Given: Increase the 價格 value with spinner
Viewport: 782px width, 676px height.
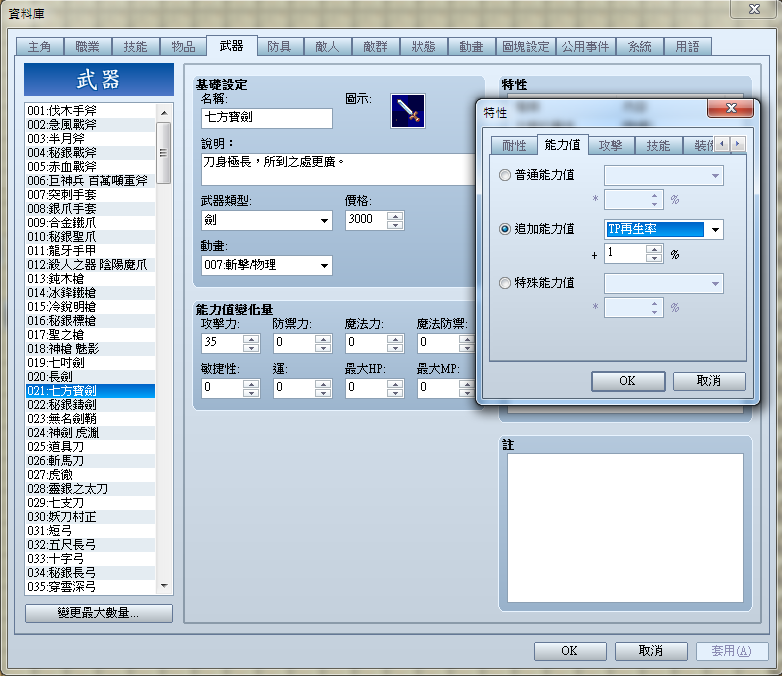Looking at the screenshot, I should [395, 216].
